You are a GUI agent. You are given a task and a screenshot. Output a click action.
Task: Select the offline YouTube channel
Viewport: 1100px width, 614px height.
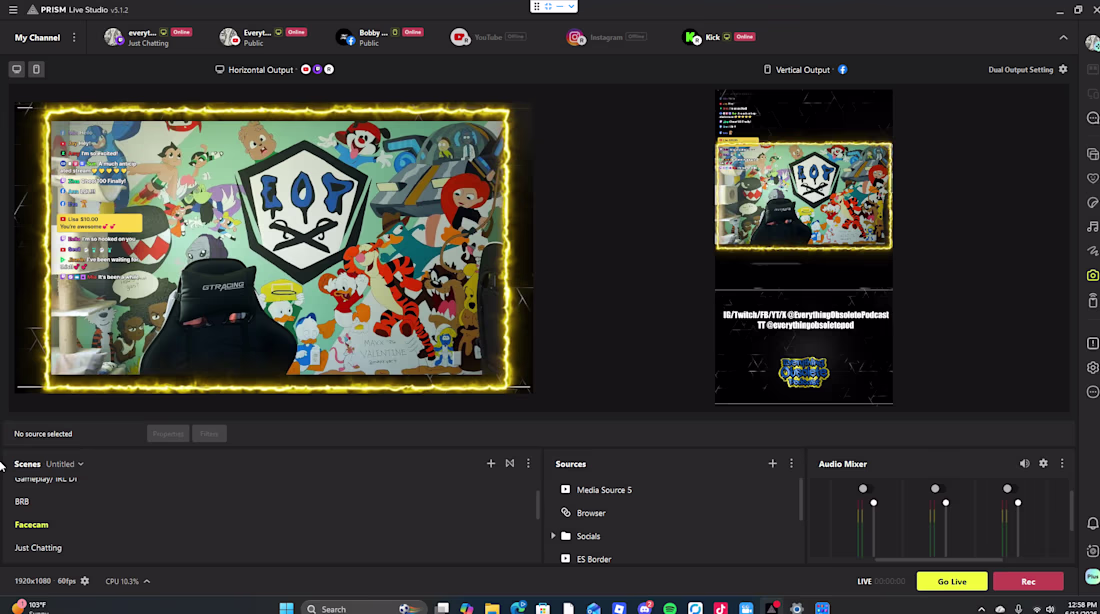tap(488, 37)
